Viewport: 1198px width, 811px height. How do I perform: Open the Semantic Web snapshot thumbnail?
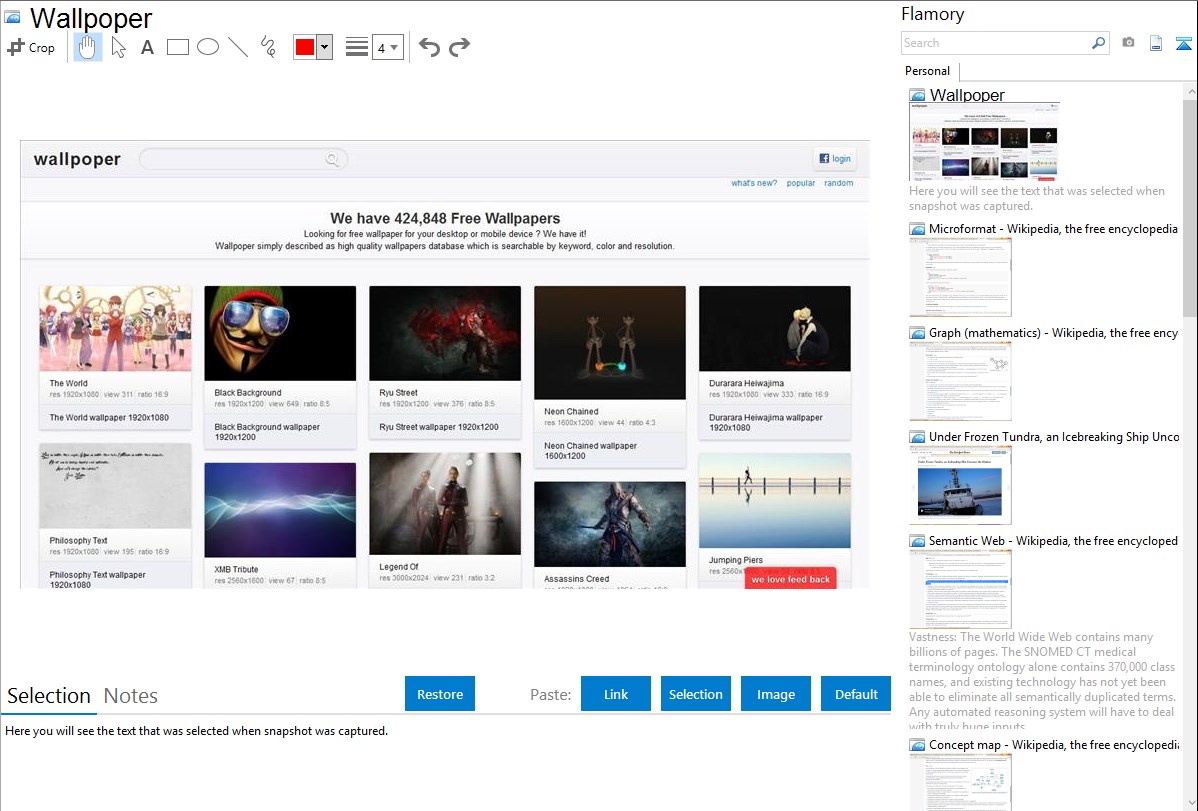pos(960,589)
